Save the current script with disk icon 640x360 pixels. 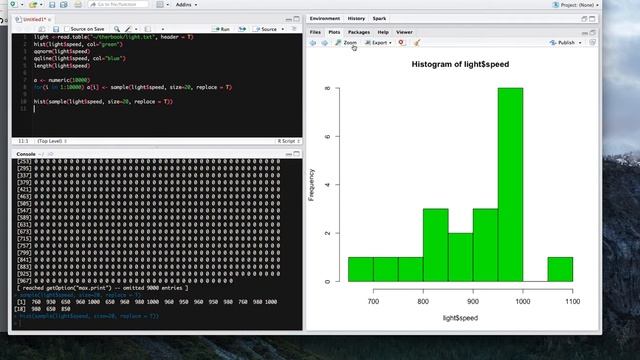[x=56, y=29]
